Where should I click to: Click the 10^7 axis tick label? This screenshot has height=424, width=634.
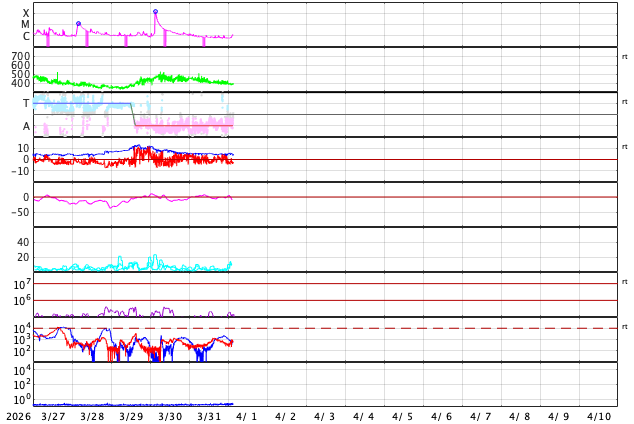[x=19, y=285]
